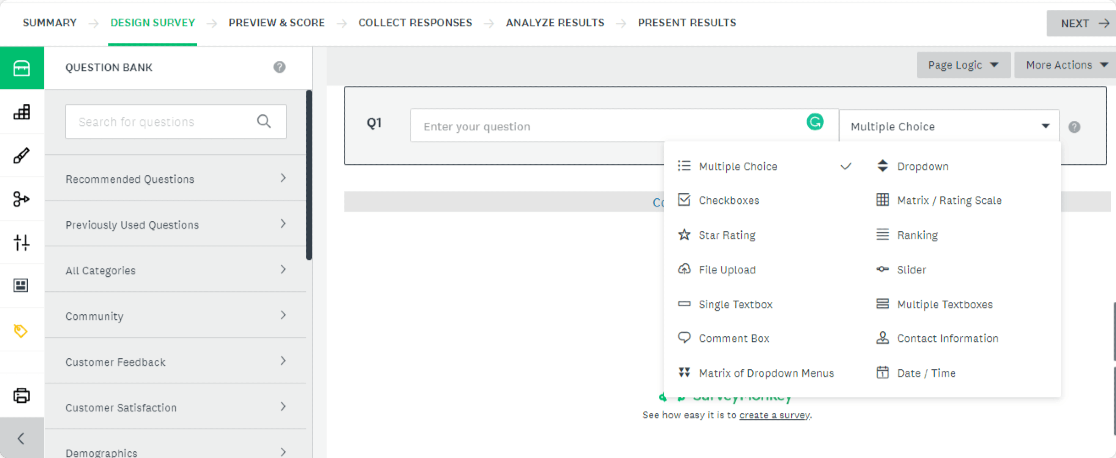Viewport: 1116px width, 458px height.
Task: Expand the Page Logic dropdown
Action: [962, 65]
